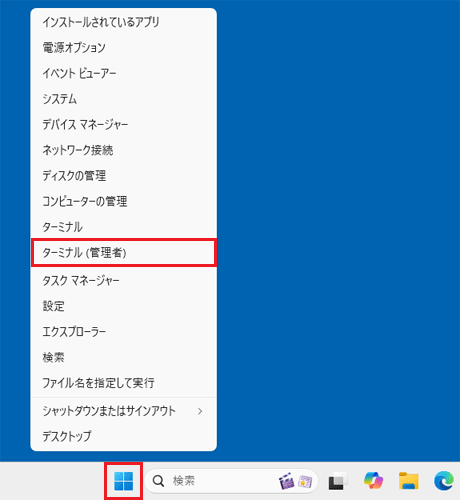
Task: Choose 電源オプション from the menu
Action: (x=124, y=48)
